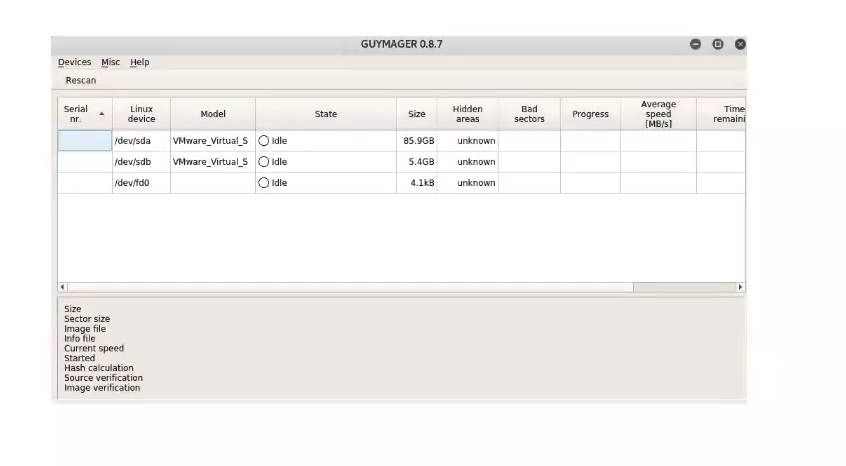Click the Started info label
Screen dimensions: 846x466
(79, 358)
